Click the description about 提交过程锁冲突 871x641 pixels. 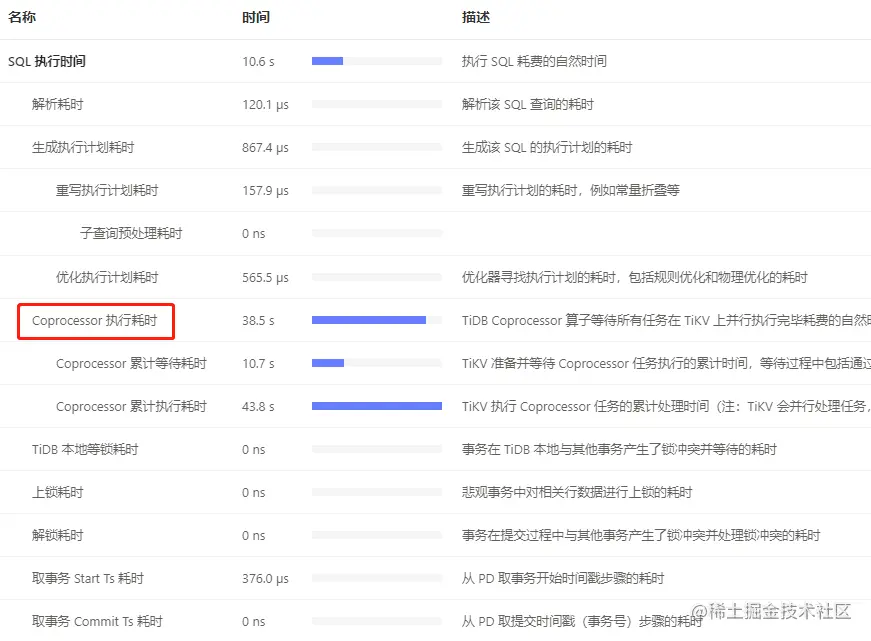641,535
